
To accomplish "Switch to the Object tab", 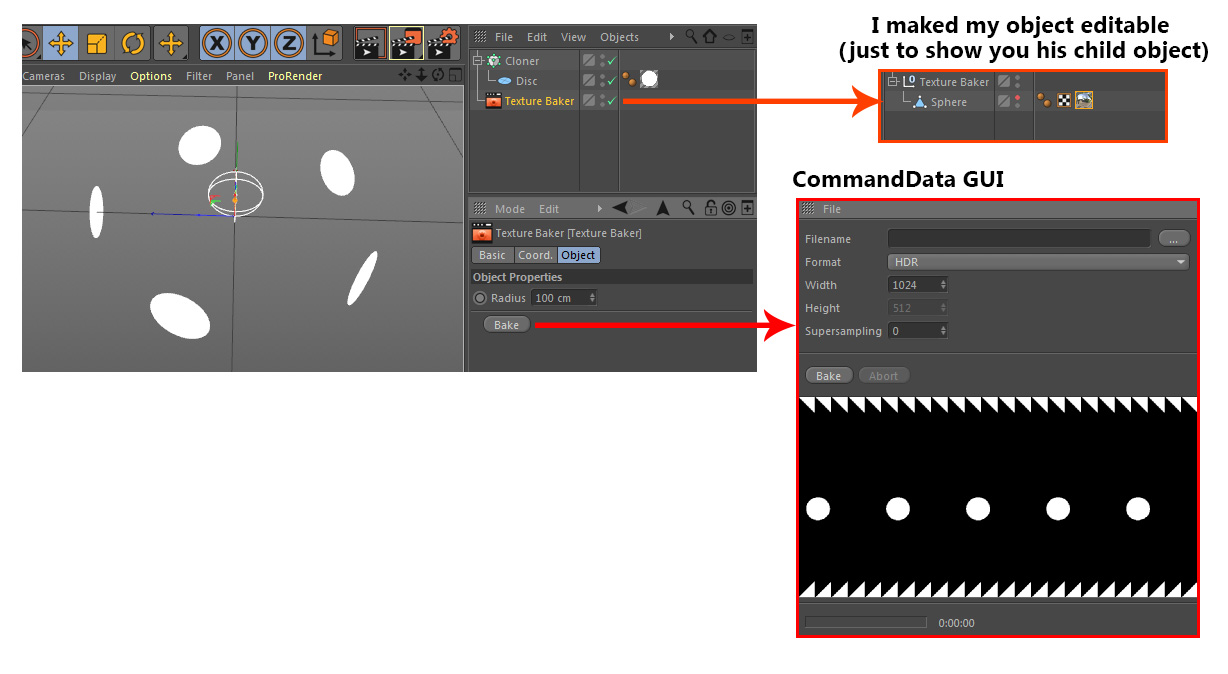I will tap(578, 255).
